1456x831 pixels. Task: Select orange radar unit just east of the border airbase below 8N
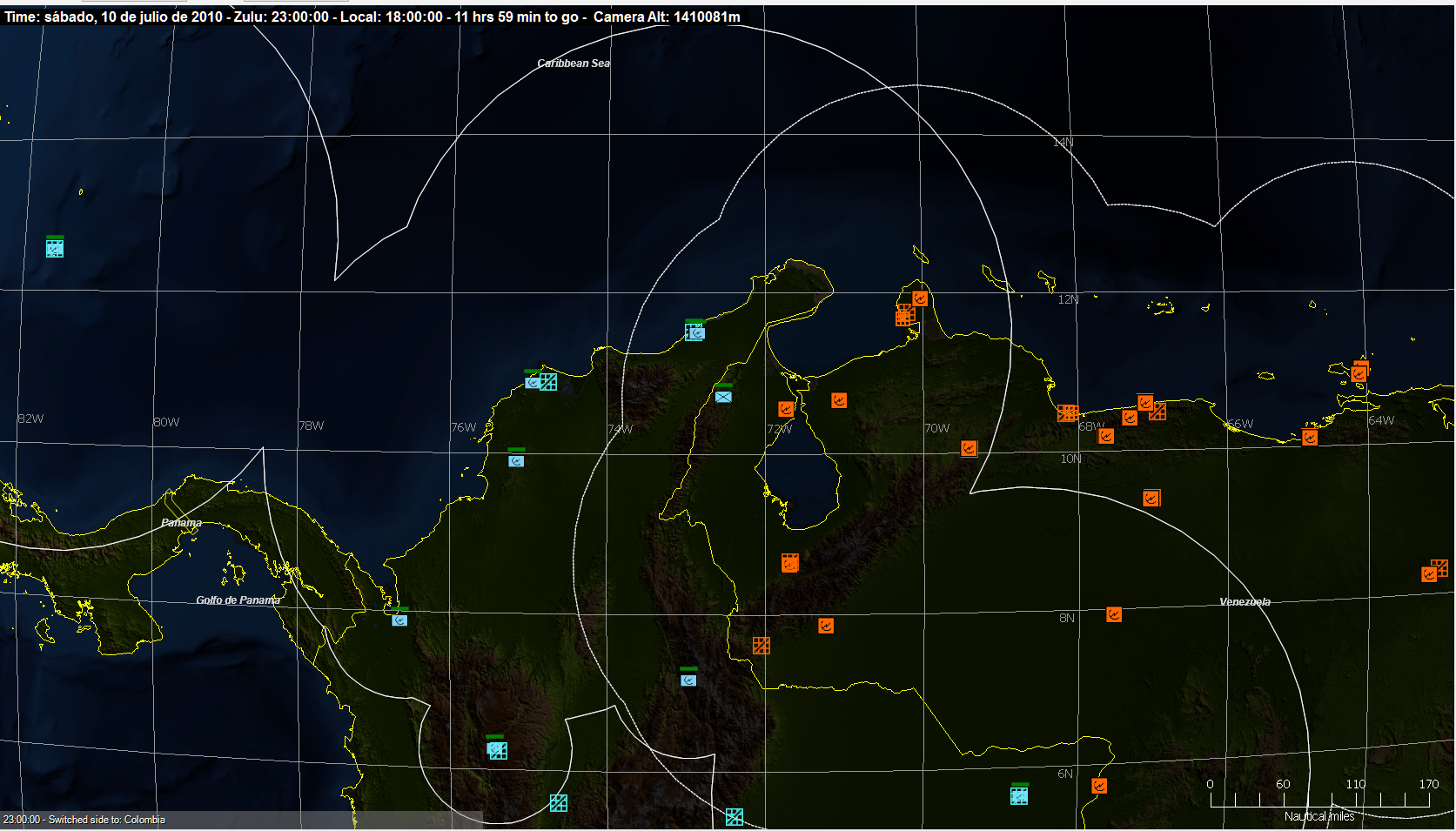[x=826, y=626]
